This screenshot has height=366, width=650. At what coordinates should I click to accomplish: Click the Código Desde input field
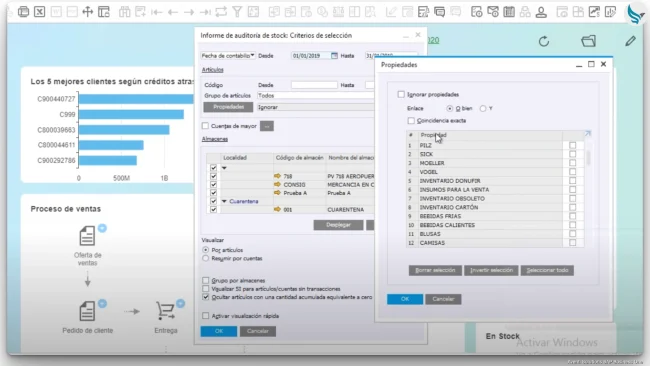314,85
